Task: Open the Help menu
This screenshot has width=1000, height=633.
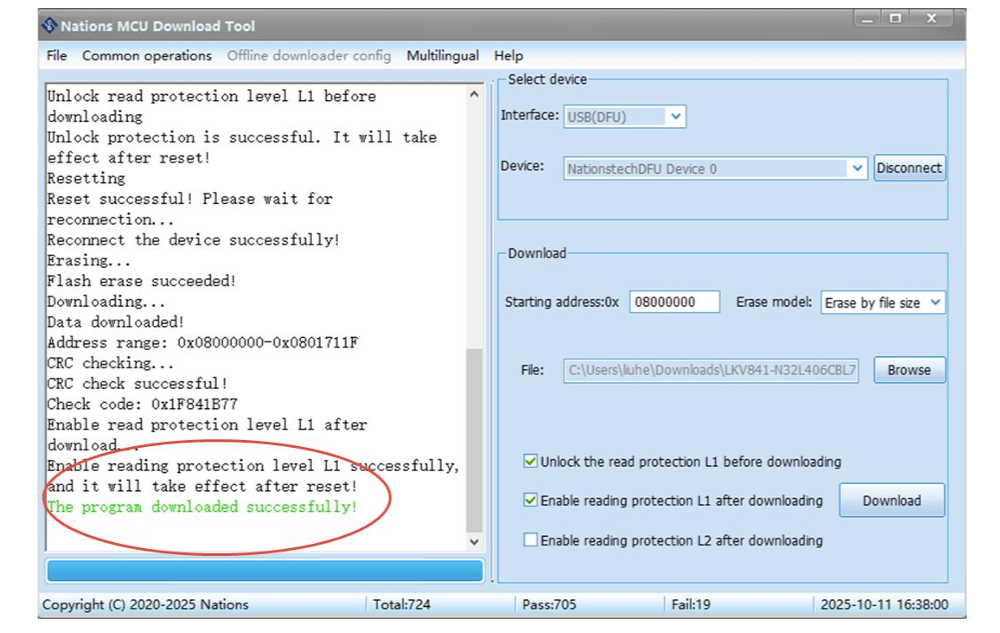Action: 508,56
